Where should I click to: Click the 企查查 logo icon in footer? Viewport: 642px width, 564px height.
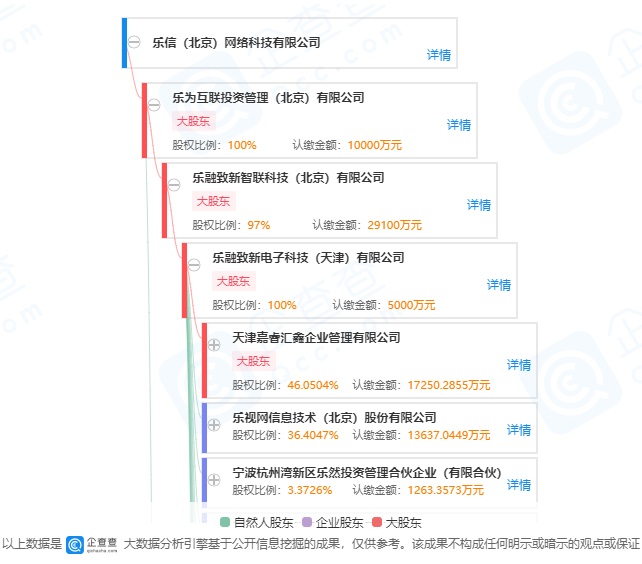coord(75,545)
